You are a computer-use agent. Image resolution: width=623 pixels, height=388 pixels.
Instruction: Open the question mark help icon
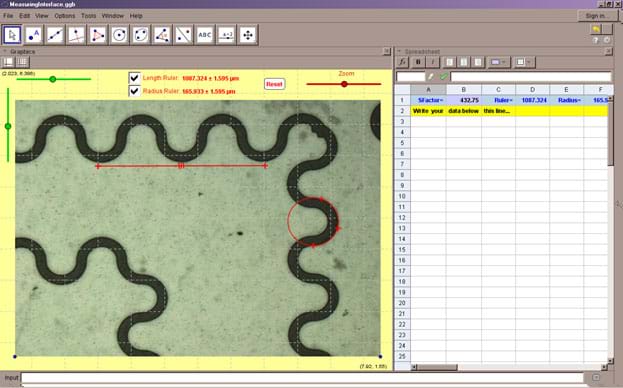tap(596, 40)
